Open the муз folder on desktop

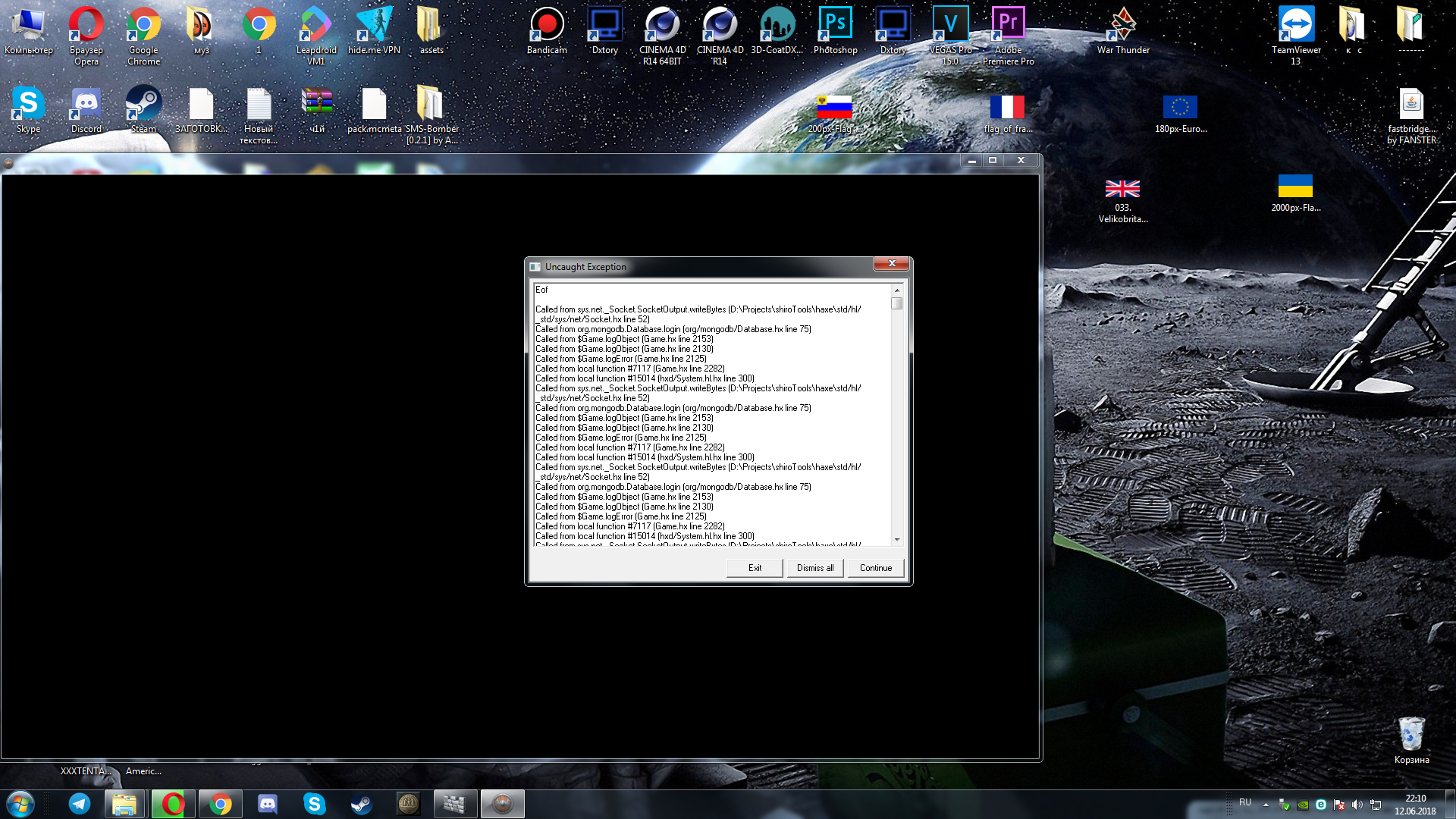click(201, 32)
